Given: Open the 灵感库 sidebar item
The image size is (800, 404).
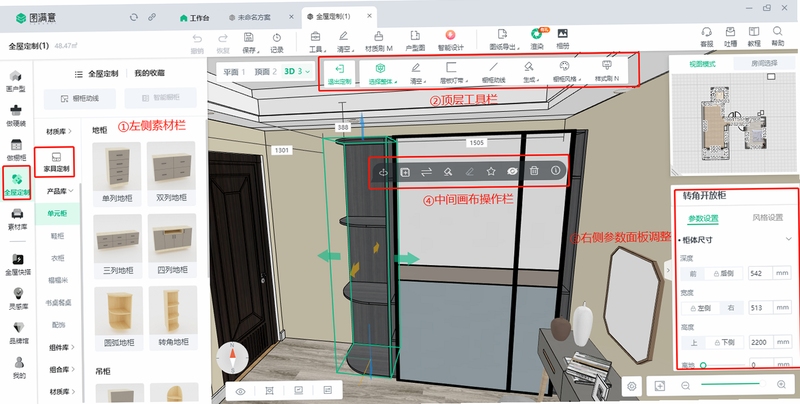Looking at the screenshot, I should 18,299.
